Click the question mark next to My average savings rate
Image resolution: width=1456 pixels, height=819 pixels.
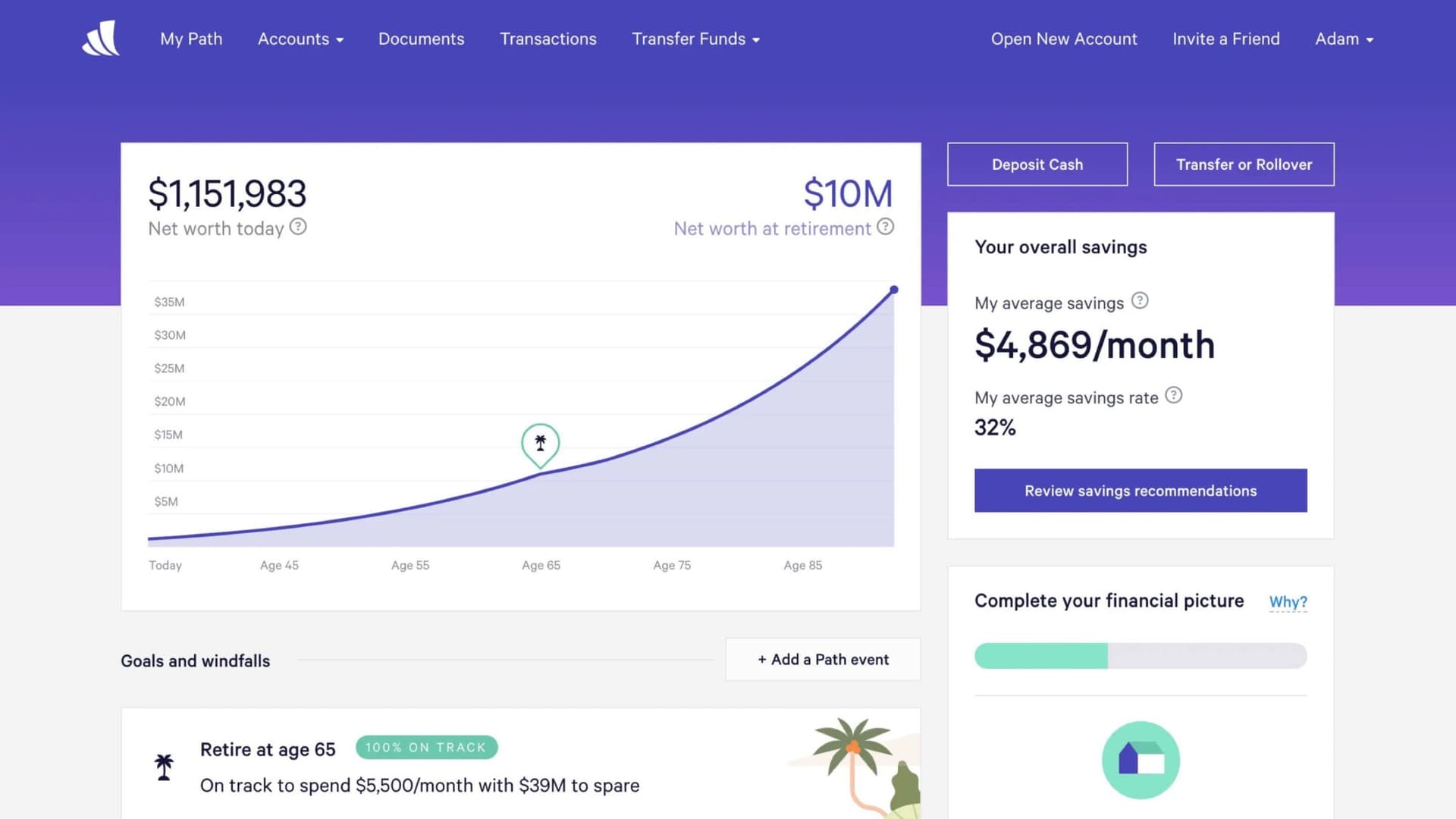pyautogui.click(x=1175, y=395)
